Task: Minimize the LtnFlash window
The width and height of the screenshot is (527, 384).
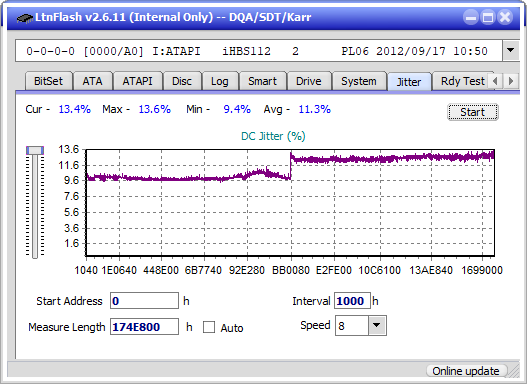Action: click(x=471, y=17)
